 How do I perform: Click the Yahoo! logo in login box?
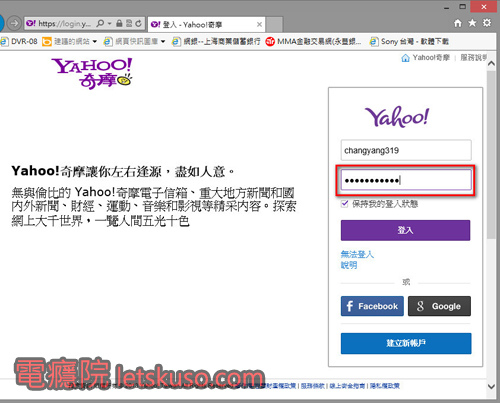pos(397,117)
